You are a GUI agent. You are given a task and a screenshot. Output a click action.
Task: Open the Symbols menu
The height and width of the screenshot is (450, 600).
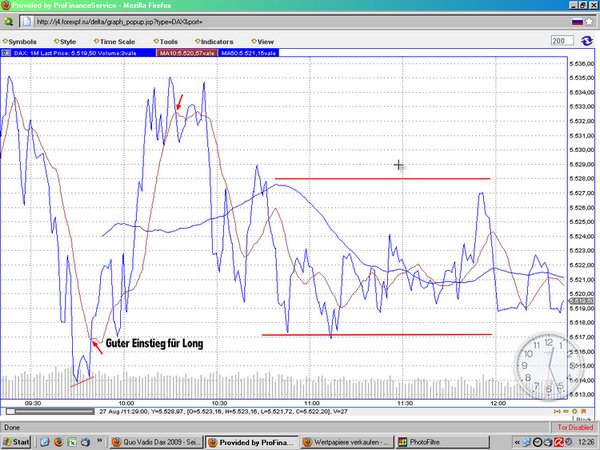20,41
